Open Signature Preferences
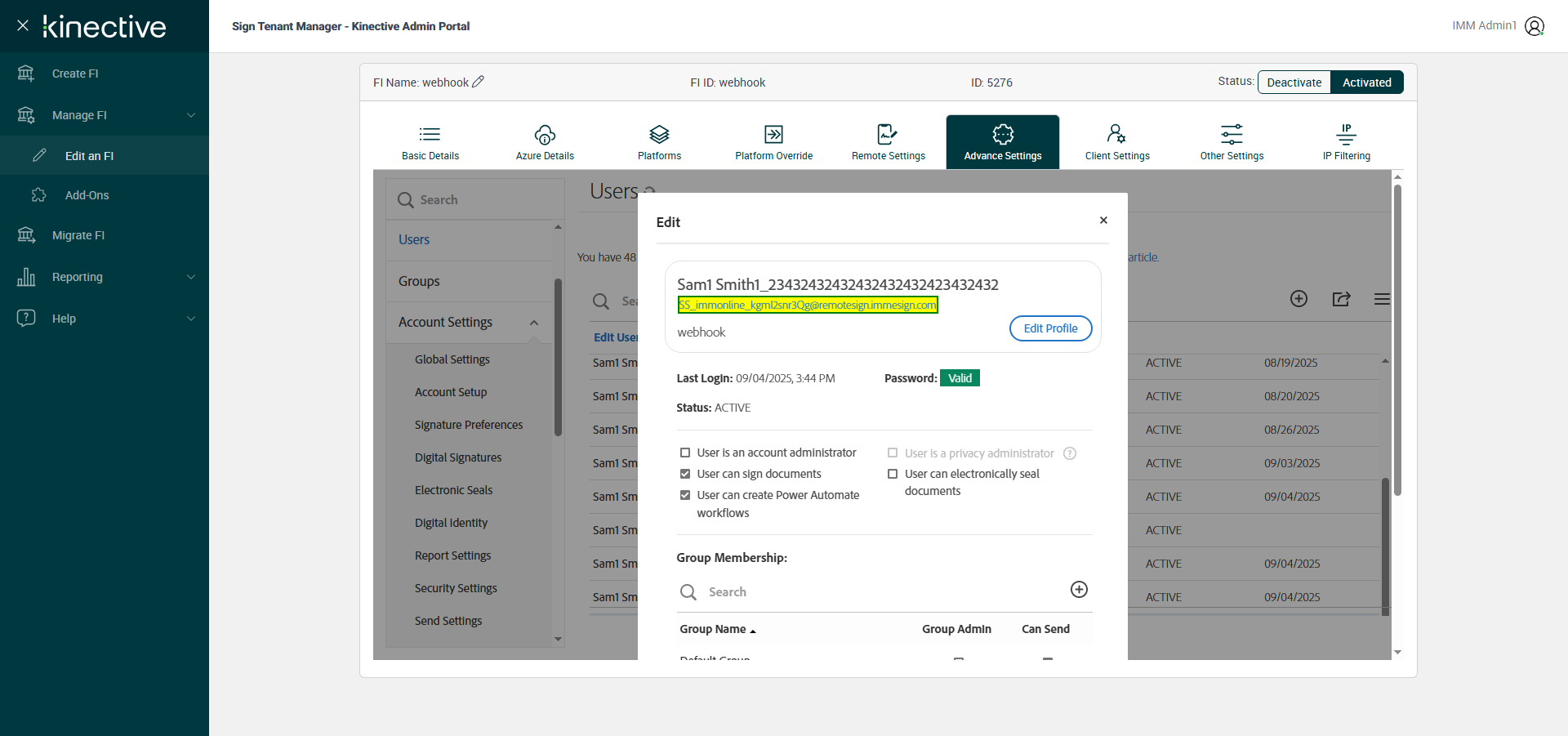 [x=469, y=425]
